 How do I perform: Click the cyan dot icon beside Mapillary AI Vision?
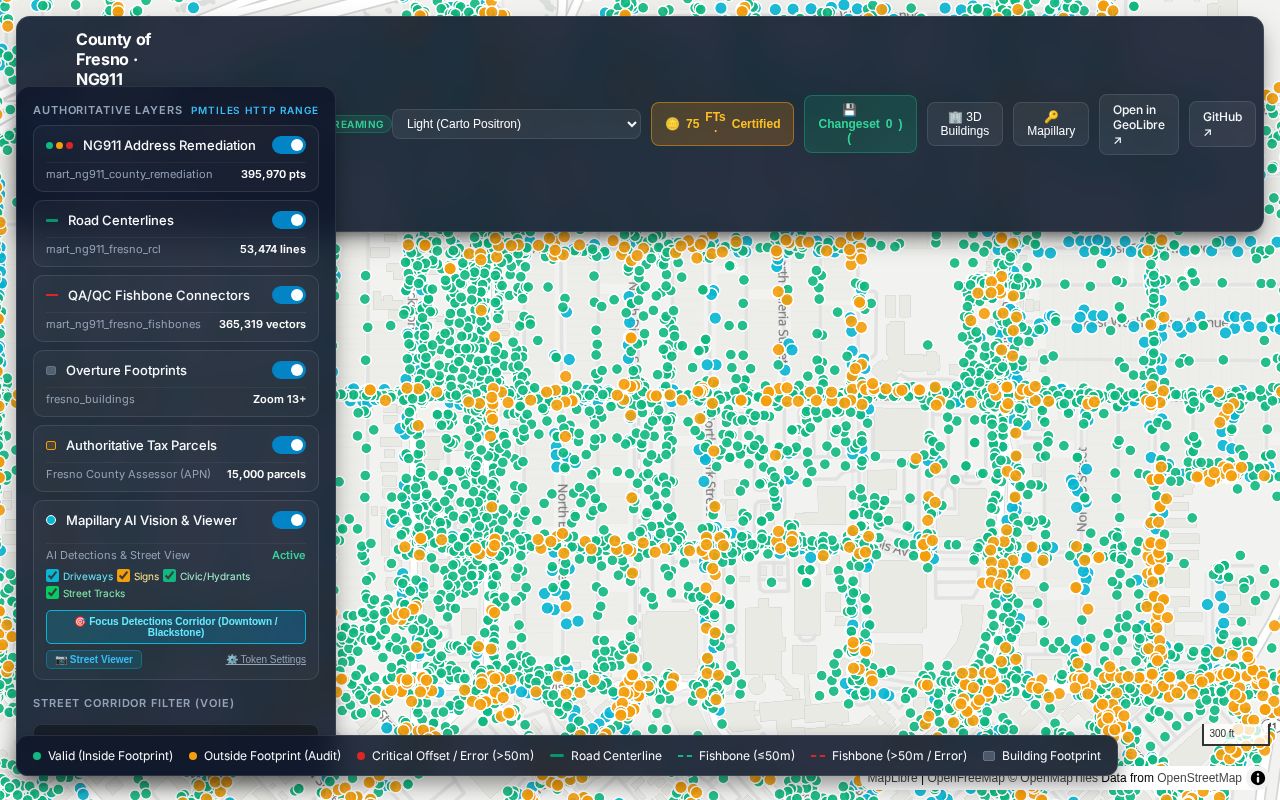click(51, 520)
